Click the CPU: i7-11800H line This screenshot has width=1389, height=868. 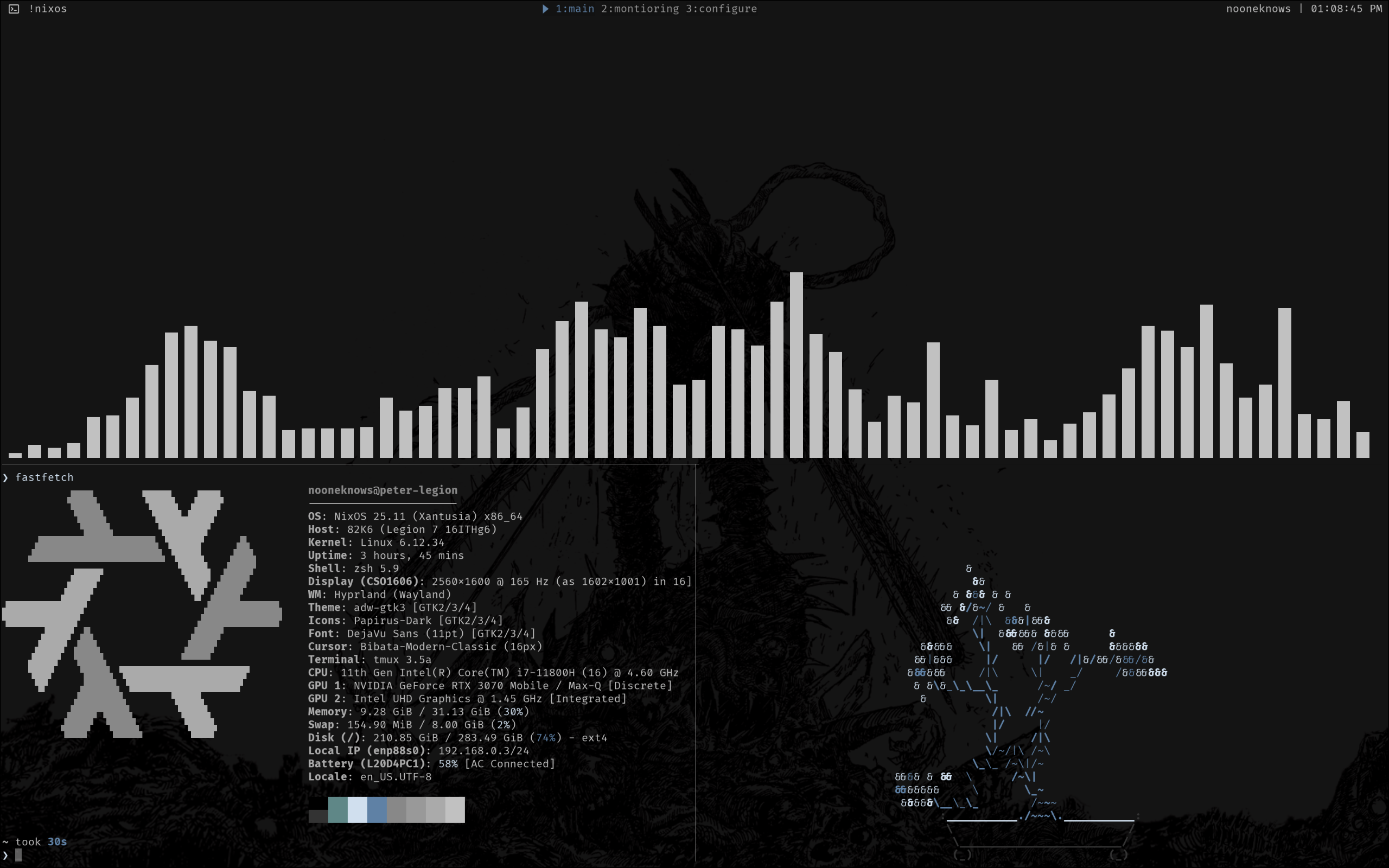[x=494, y=672]
